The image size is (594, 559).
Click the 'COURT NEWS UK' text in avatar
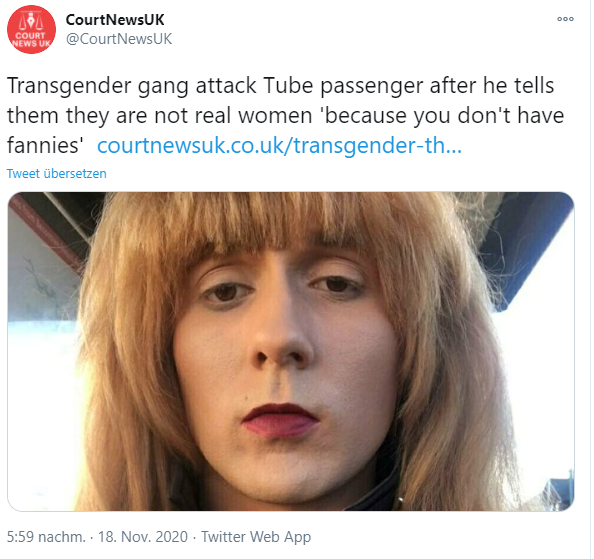coord(31,39)
